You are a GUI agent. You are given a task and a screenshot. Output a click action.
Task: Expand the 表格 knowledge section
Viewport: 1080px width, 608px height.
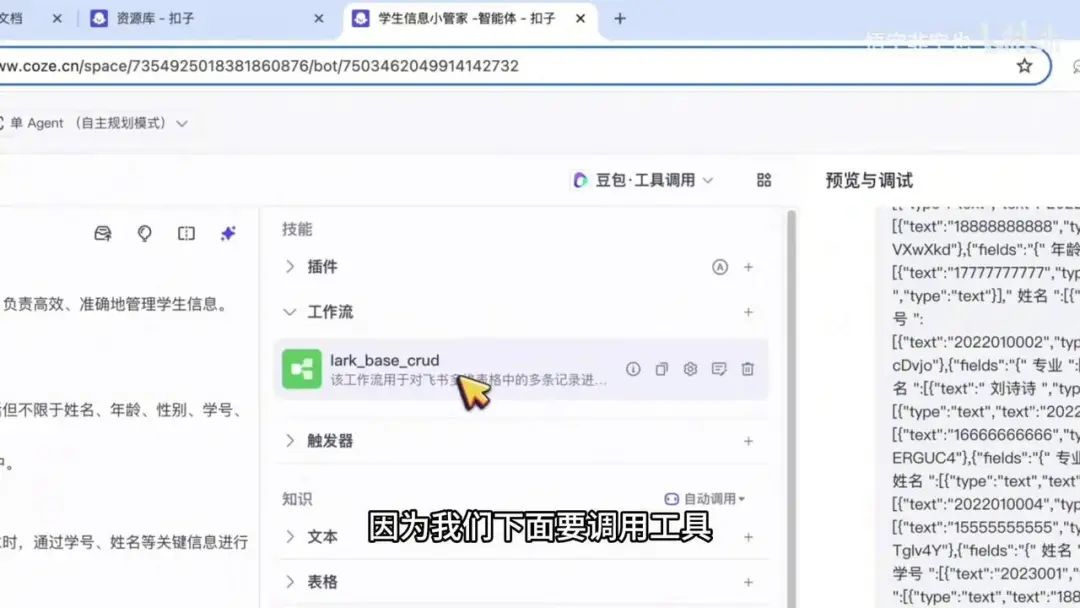(290, 582)
